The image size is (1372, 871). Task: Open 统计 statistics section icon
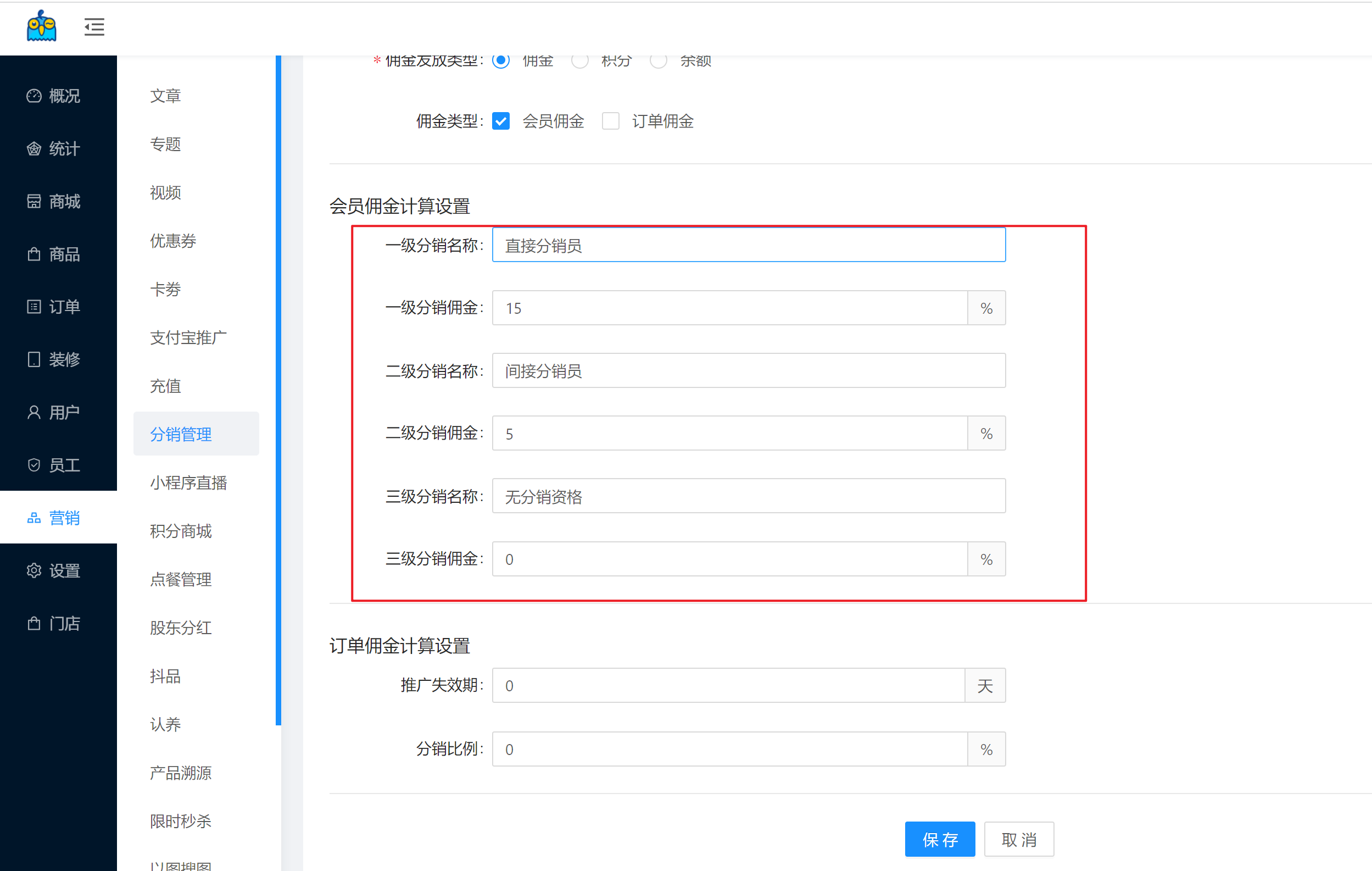tap(34, 149)
